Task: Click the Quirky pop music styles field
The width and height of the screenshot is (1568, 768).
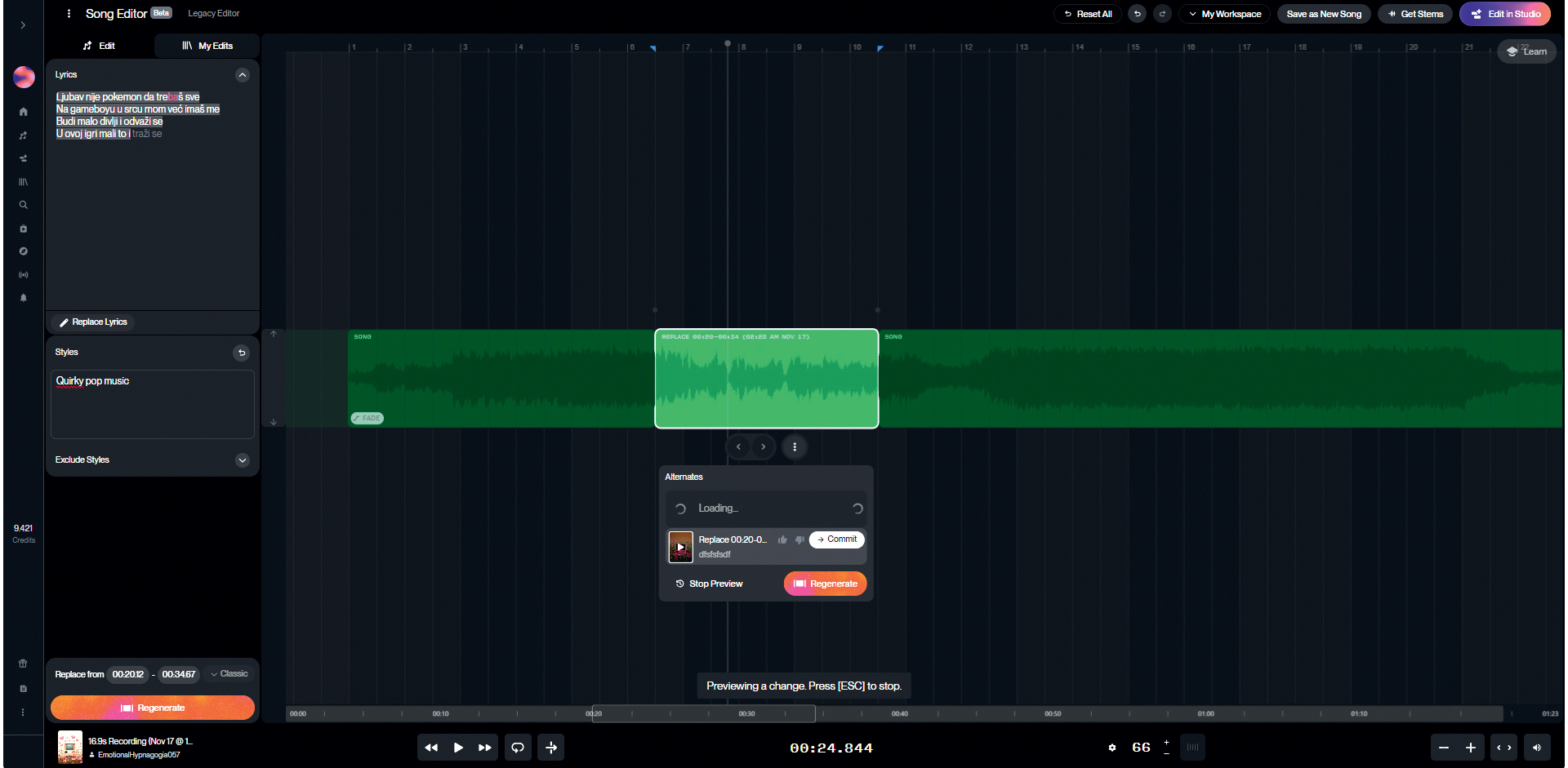Action: pyautogui.click(x=153, y=404)
